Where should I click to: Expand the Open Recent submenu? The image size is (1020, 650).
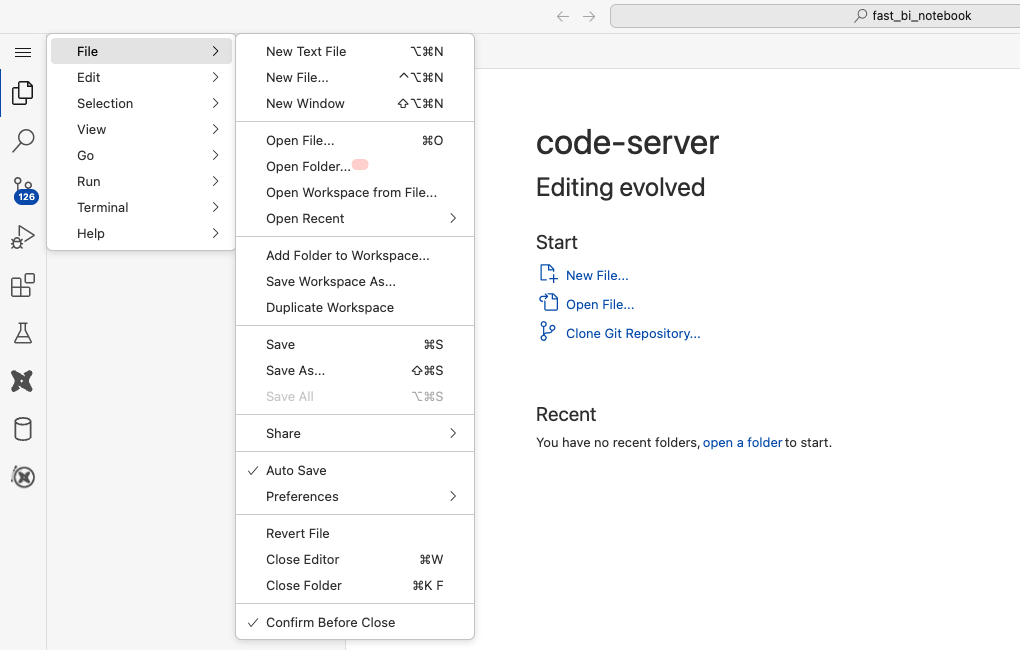(355, 219)
